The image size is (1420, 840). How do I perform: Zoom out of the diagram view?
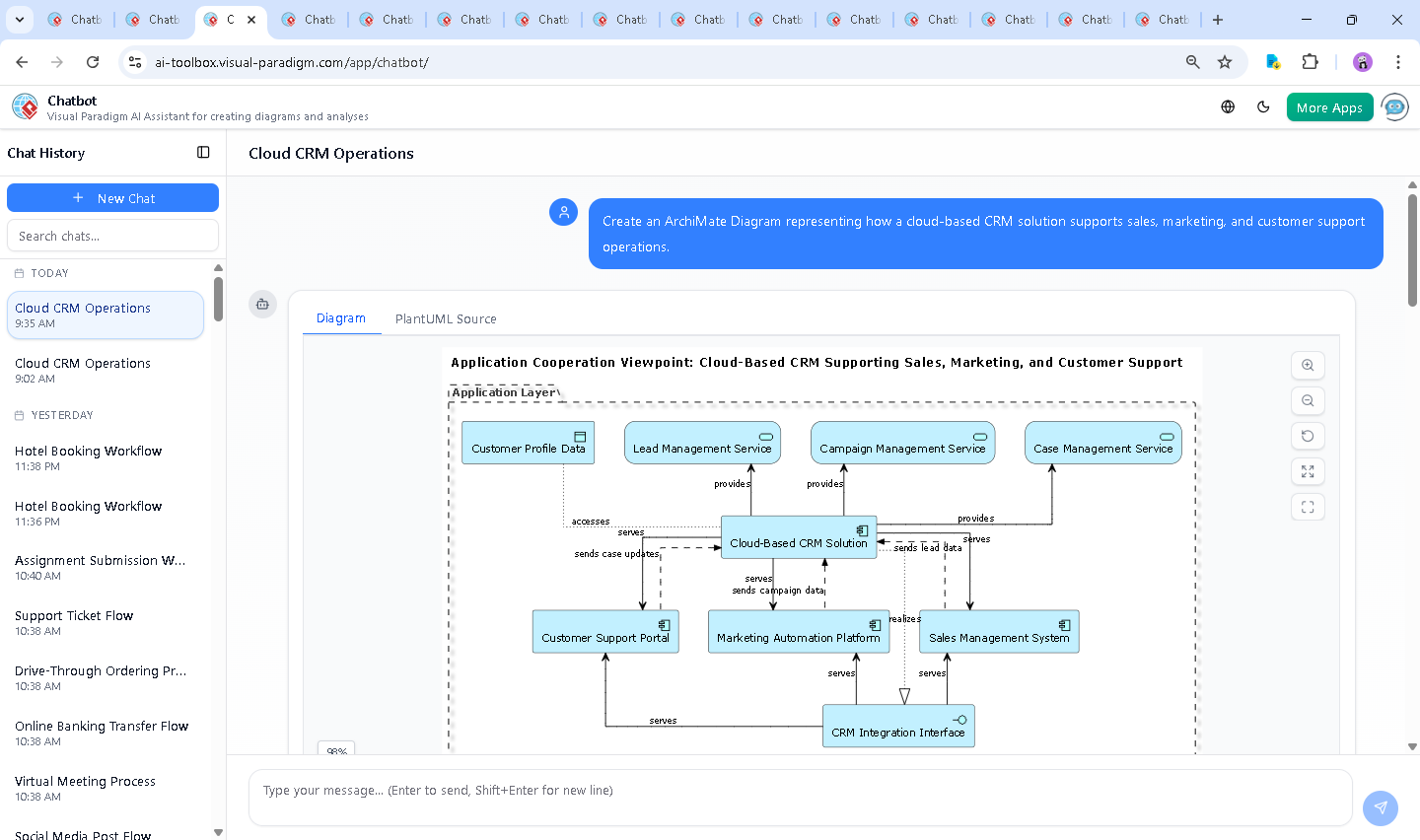(1308, 400)
